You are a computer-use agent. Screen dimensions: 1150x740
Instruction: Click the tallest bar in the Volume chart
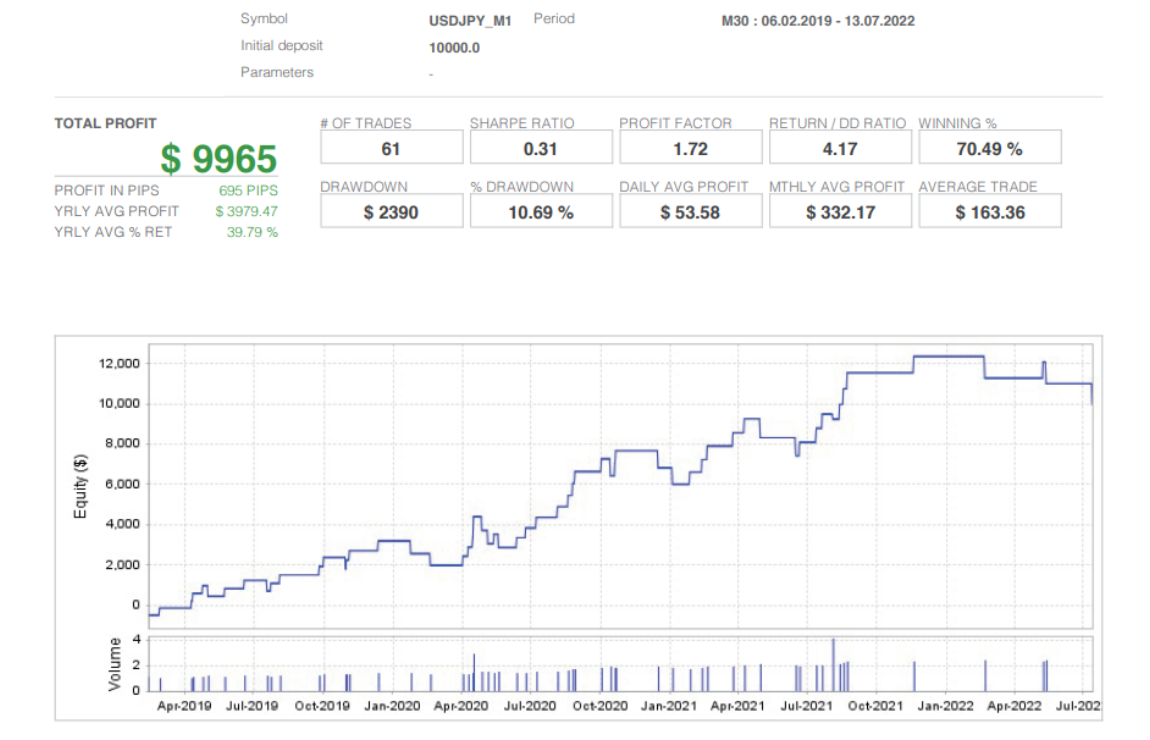click(833, 662)
